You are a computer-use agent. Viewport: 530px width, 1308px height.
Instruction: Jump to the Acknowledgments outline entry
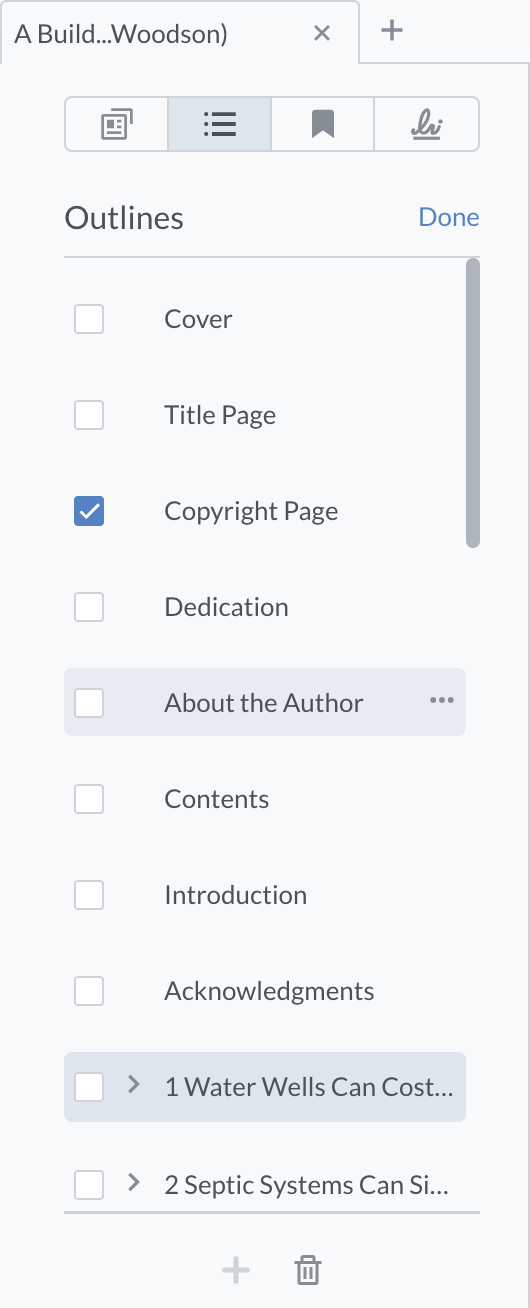269,991
